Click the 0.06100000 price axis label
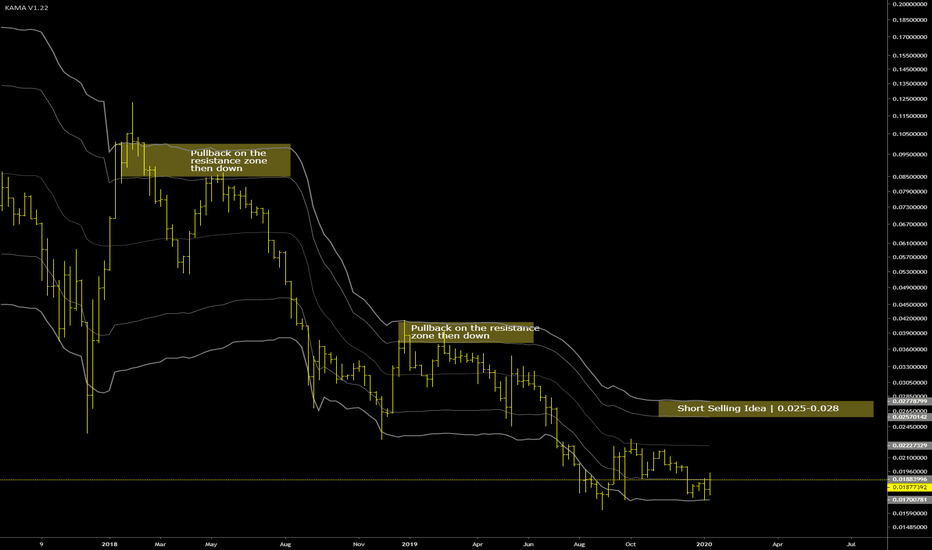932x550 pixels. tap(909, 243)
